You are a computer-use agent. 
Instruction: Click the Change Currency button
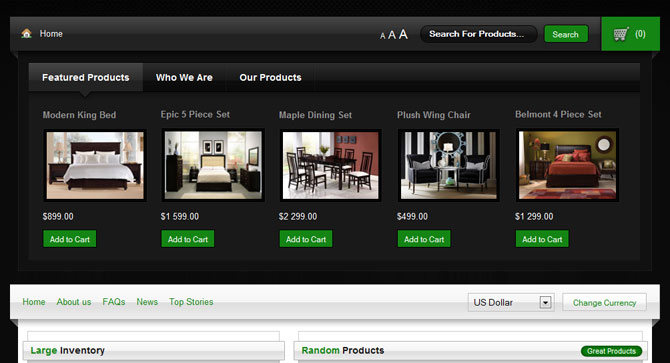[x=604, y=302]
